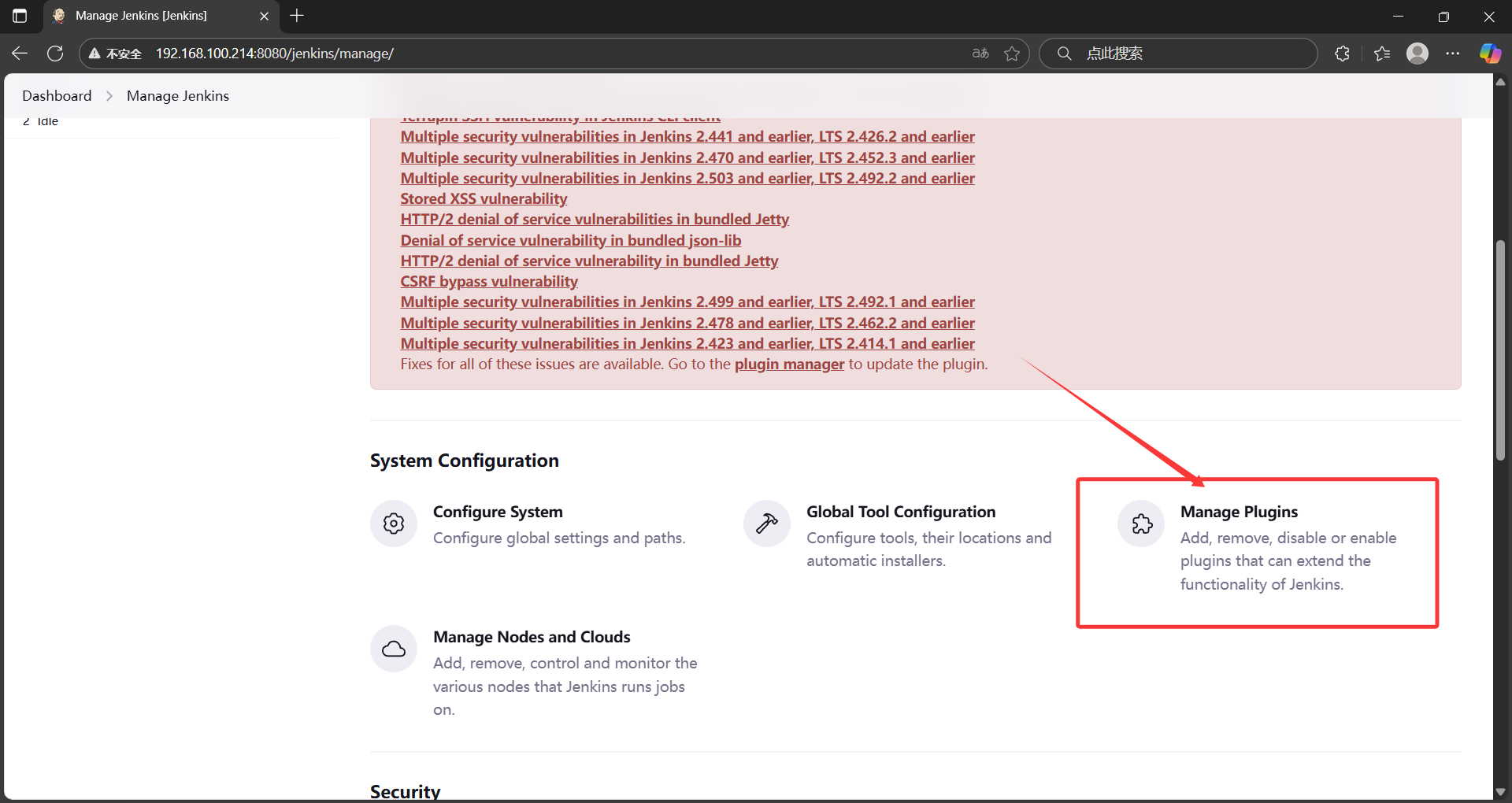
Task: Click the scrollbar up arrow
Action: tap(1501, 82)
